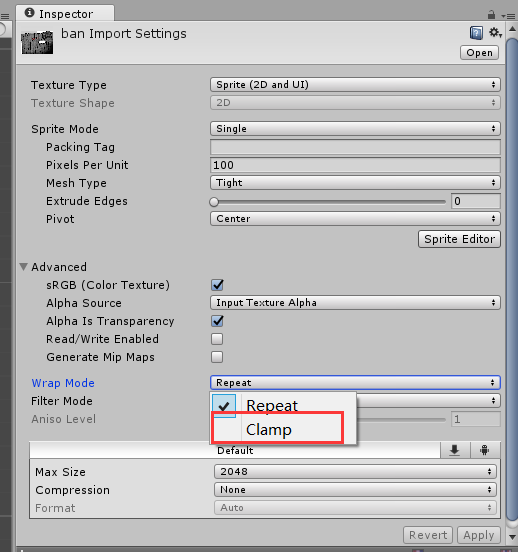Viewport: 518px width, 552px height.
Task: Click the ban texture thumbnail preview
Action: (x=37, y=43)
